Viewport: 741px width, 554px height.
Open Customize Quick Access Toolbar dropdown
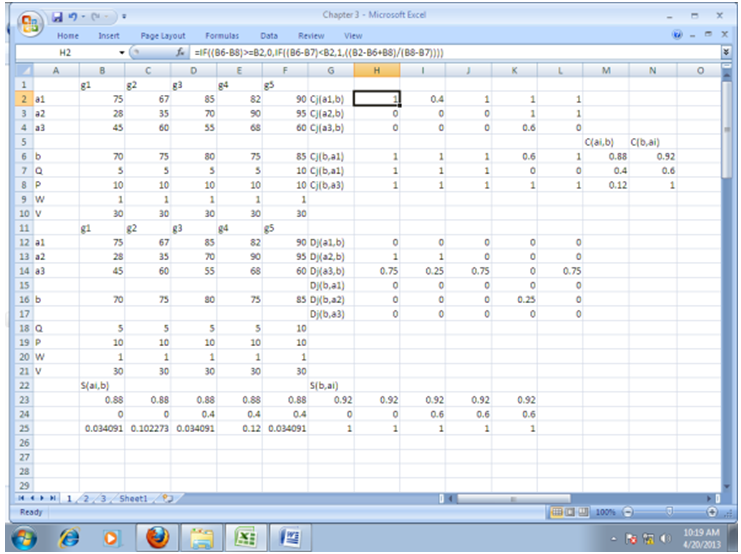(123, 16)
